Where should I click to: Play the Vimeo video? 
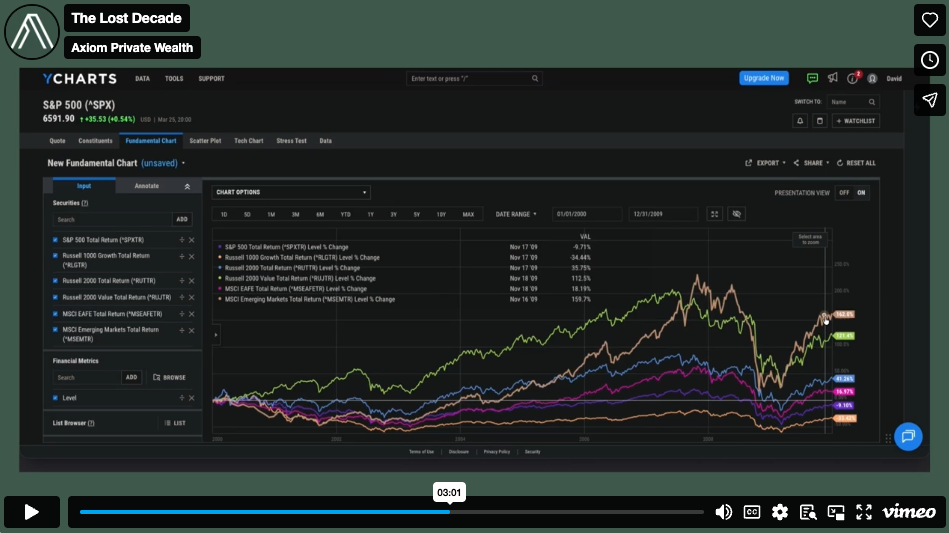point(31,512)
